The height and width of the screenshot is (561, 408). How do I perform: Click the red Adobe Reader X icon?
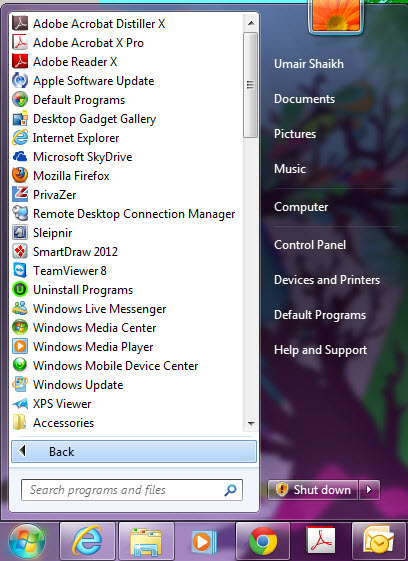click(20, 62)
